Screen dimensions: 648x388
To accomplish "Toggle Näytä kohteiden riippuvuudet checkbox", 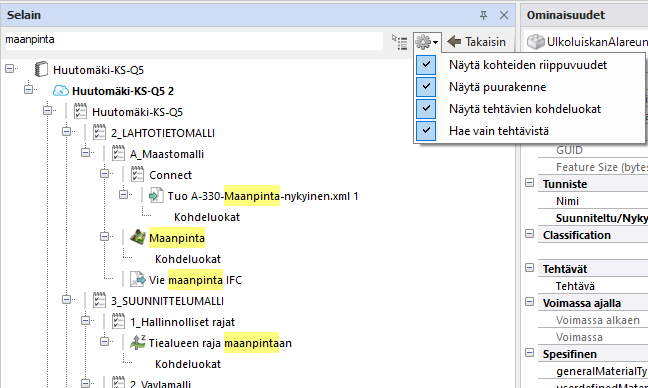I will (426, 65).
